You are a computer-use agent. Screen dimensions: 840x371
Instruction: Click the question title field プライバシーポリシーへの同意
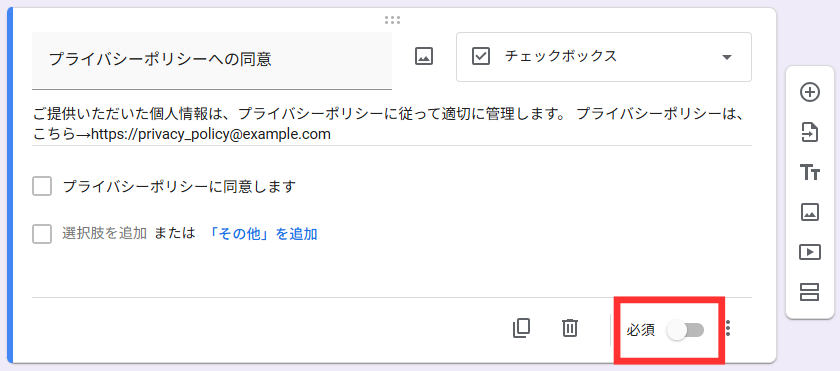(x=212, y=60)
